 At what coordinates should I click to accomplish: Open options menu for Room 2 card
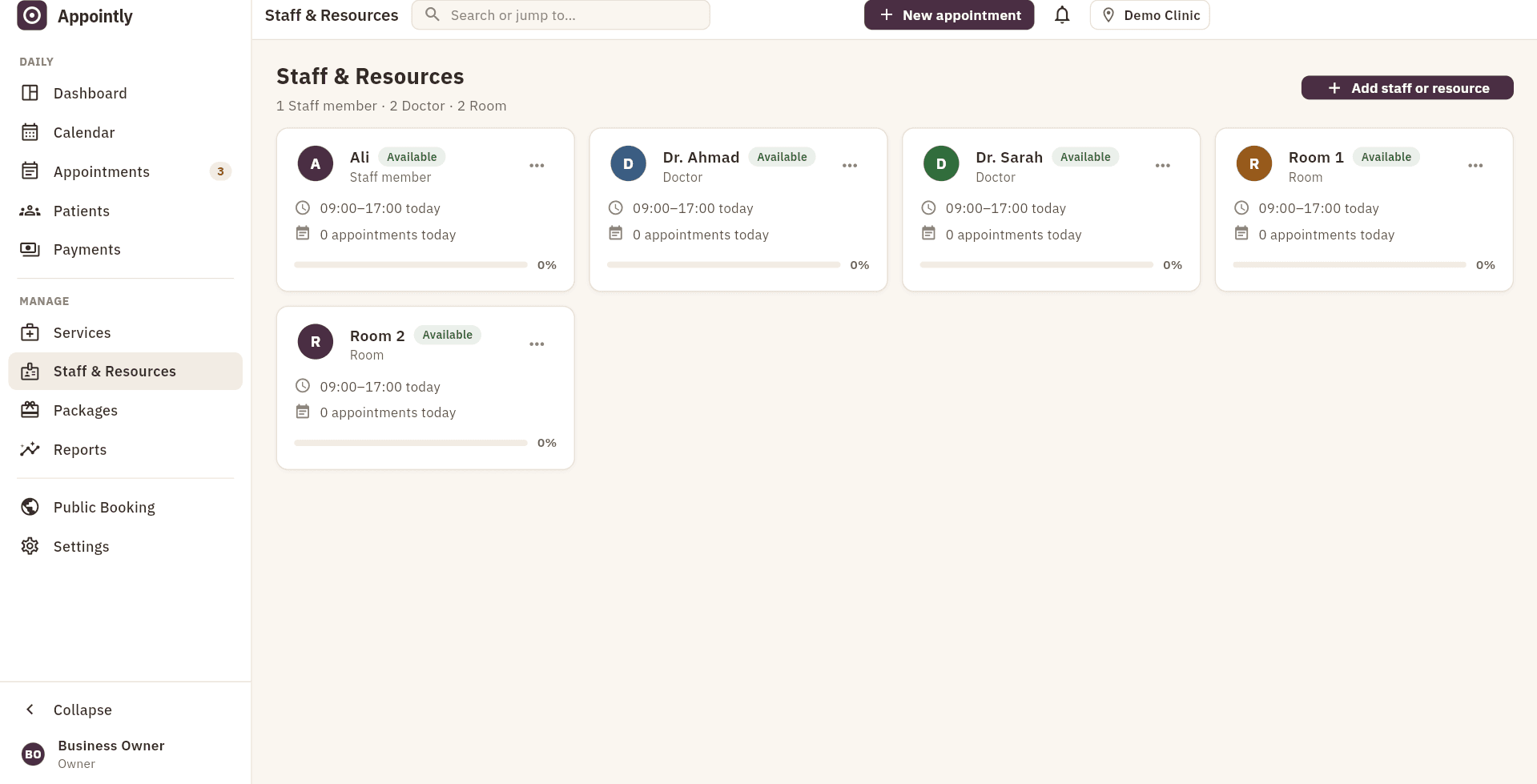pyautogui.click(x=537, y=344)
